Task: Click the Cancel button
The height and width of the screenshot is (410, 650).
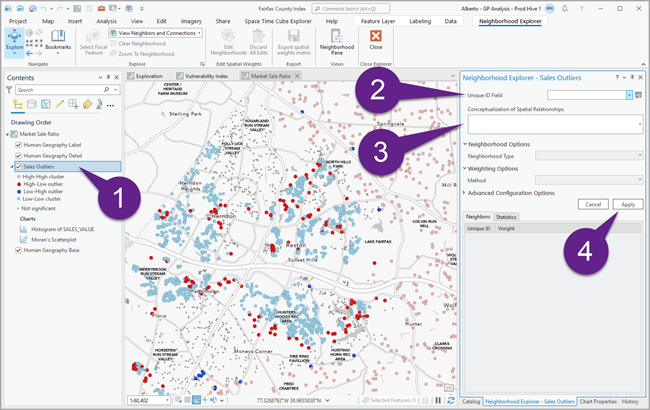Action: (x=592, y=203)
